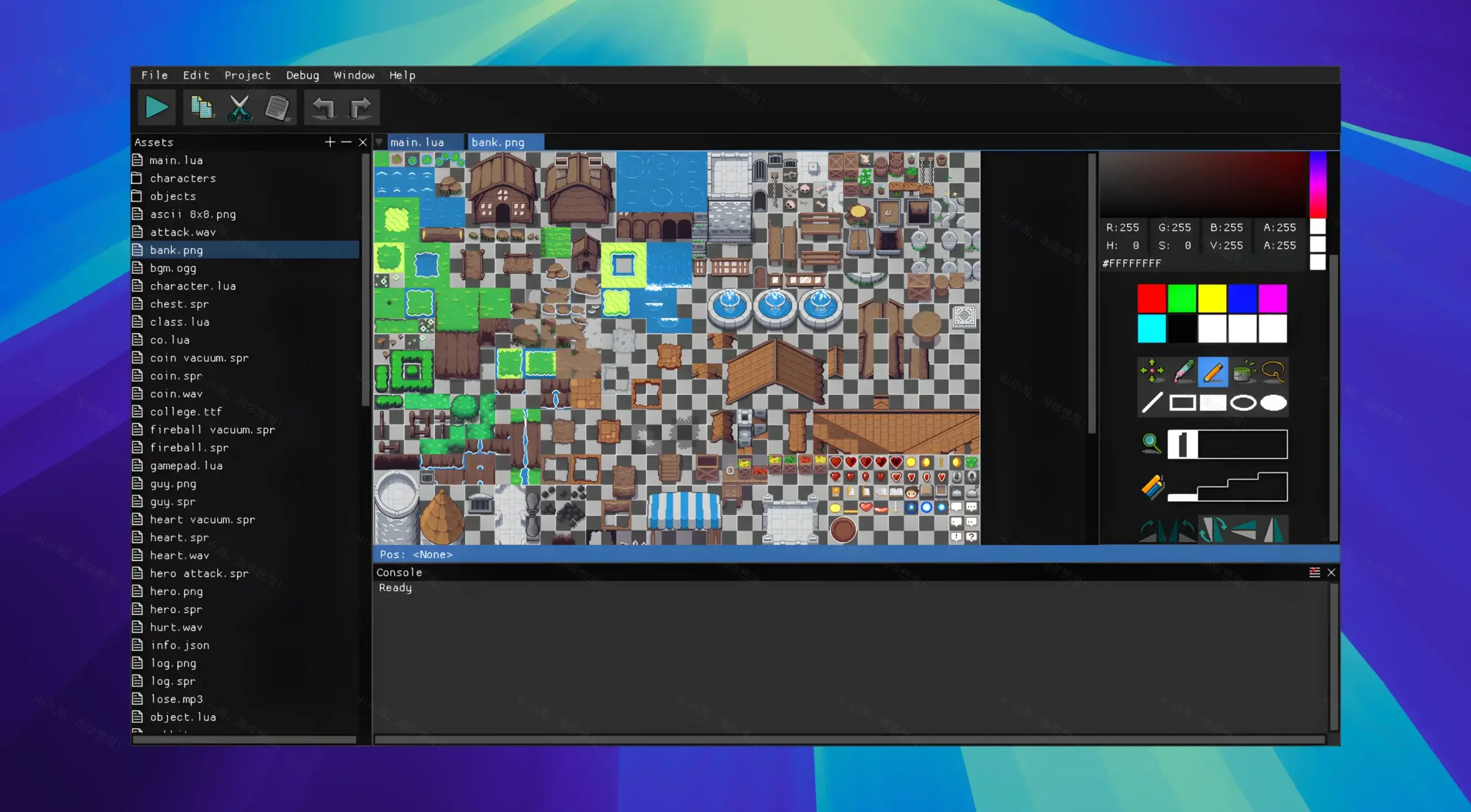Open the tab list dropdown arrow

(x=379, y=142)
